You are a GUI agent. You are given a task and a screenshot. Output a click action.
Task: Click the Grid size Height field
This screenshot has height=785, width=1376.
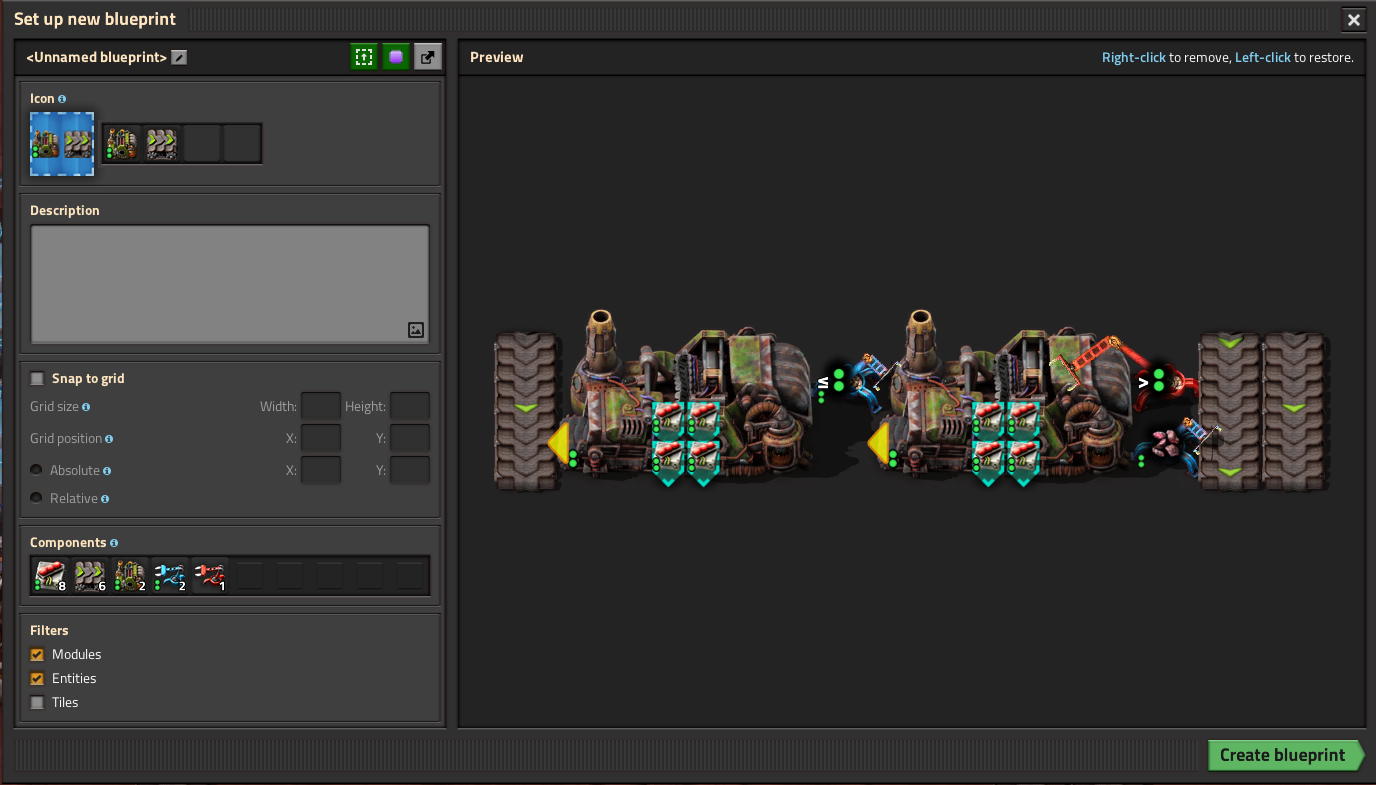tap(410, 406)
